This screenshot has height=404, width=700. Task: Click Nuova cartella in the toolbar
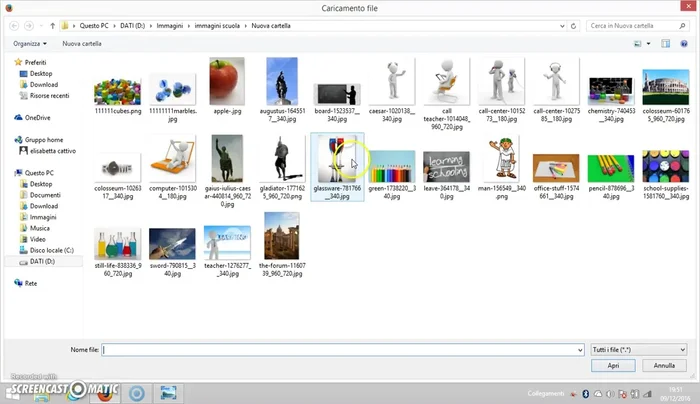click(84, 44)
